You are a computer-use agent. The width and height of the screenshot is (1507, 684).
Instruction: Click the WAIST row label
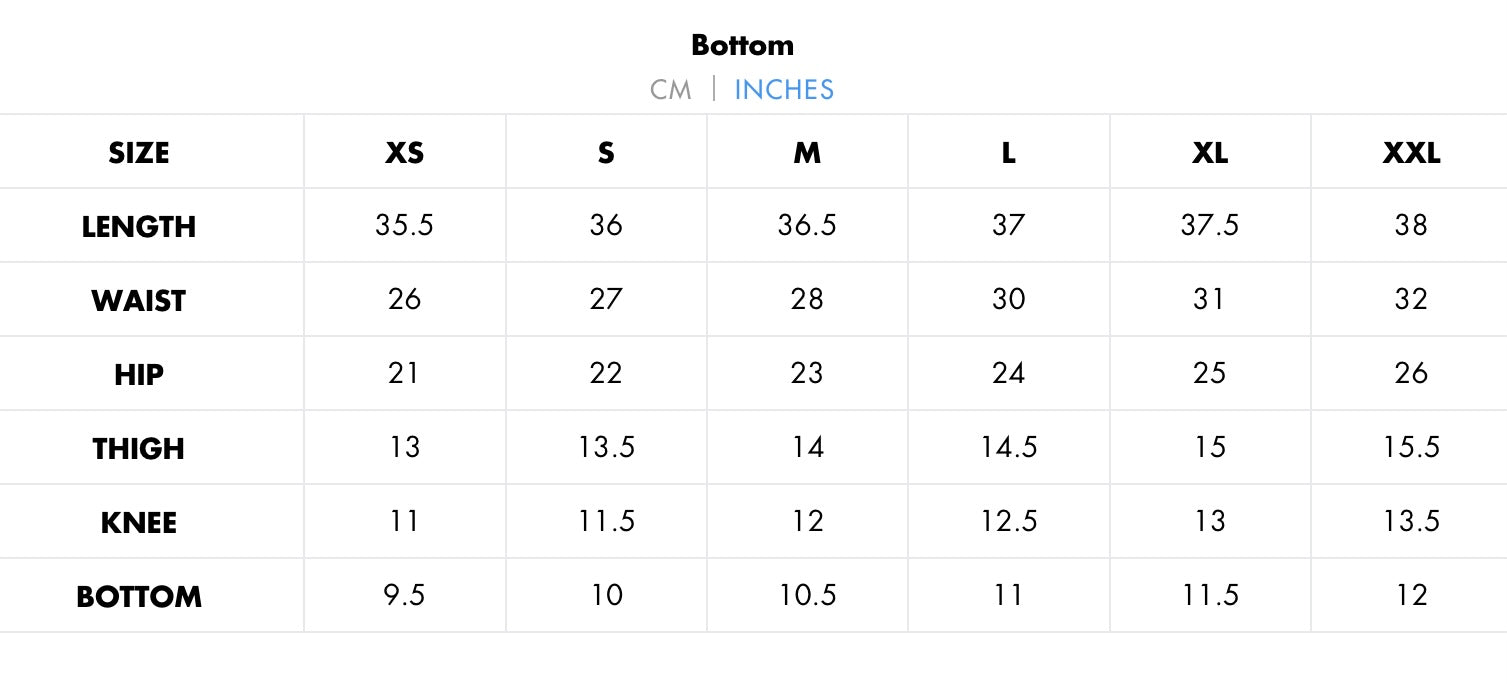139,301
